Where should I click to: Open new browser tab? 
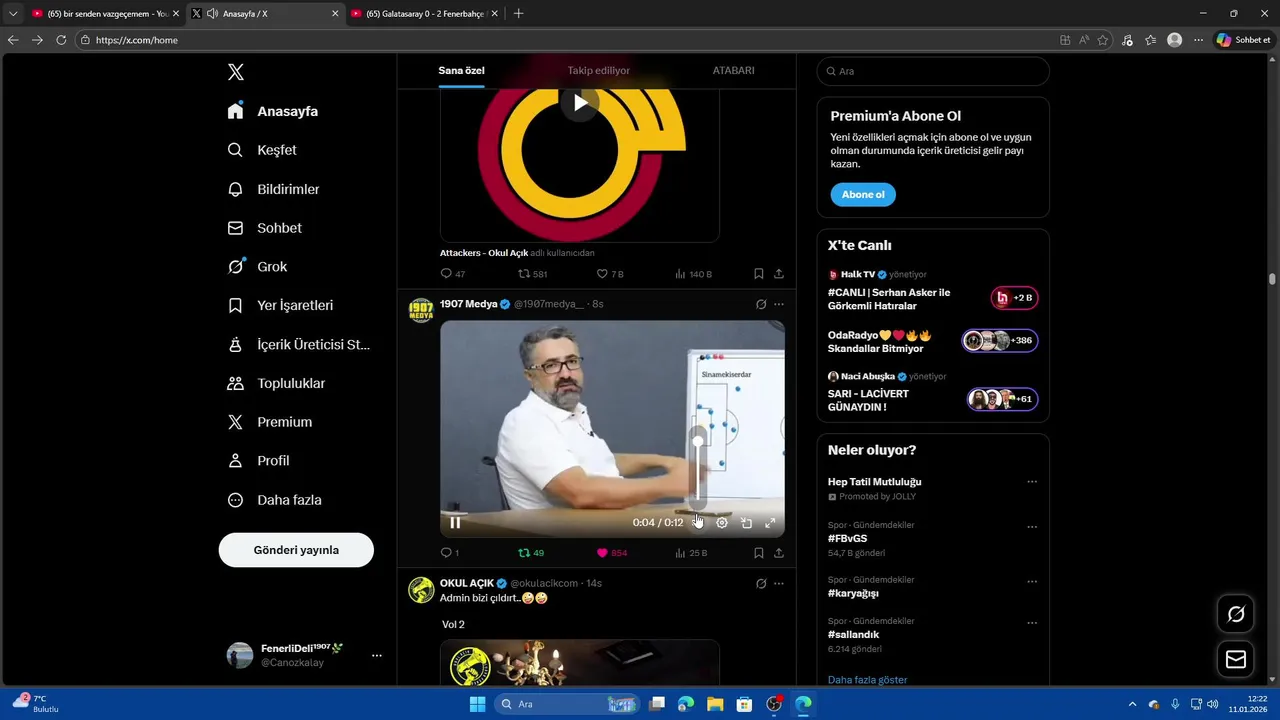[518, 14]
